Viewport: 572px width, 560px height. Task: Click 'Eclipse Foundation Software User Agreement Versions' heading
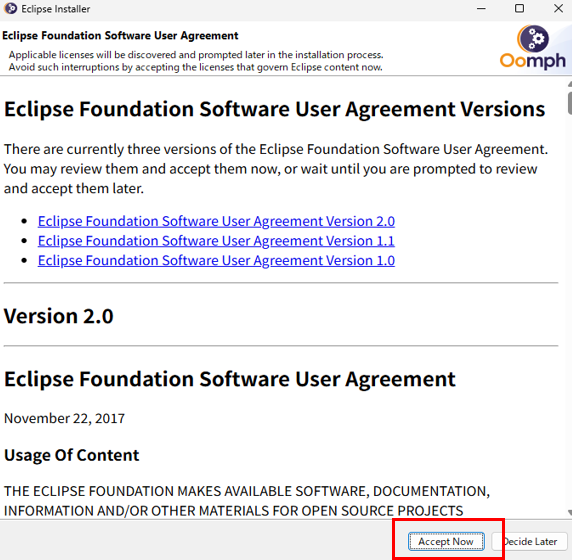tap(274, 109)
